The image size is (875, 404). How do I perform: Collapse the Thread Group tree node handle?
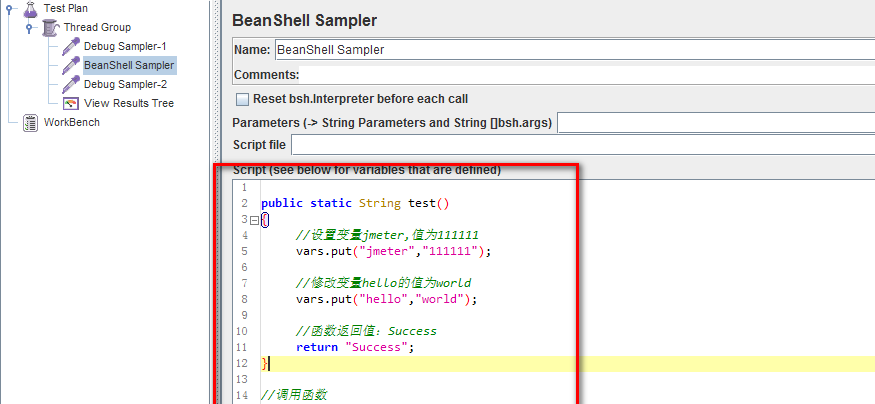coord(30,27)
